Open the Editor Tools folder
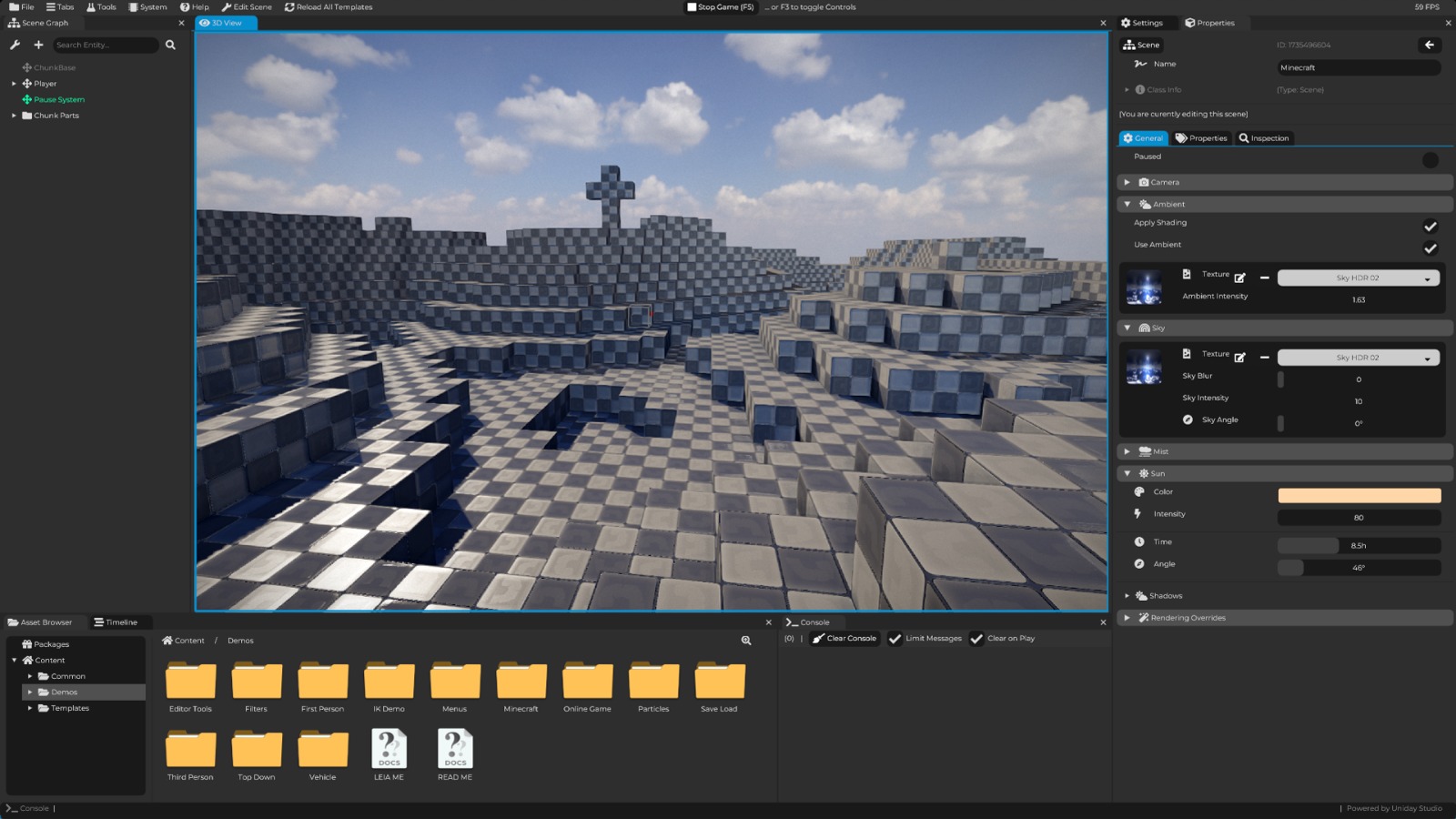 click(x=190, y=687)
